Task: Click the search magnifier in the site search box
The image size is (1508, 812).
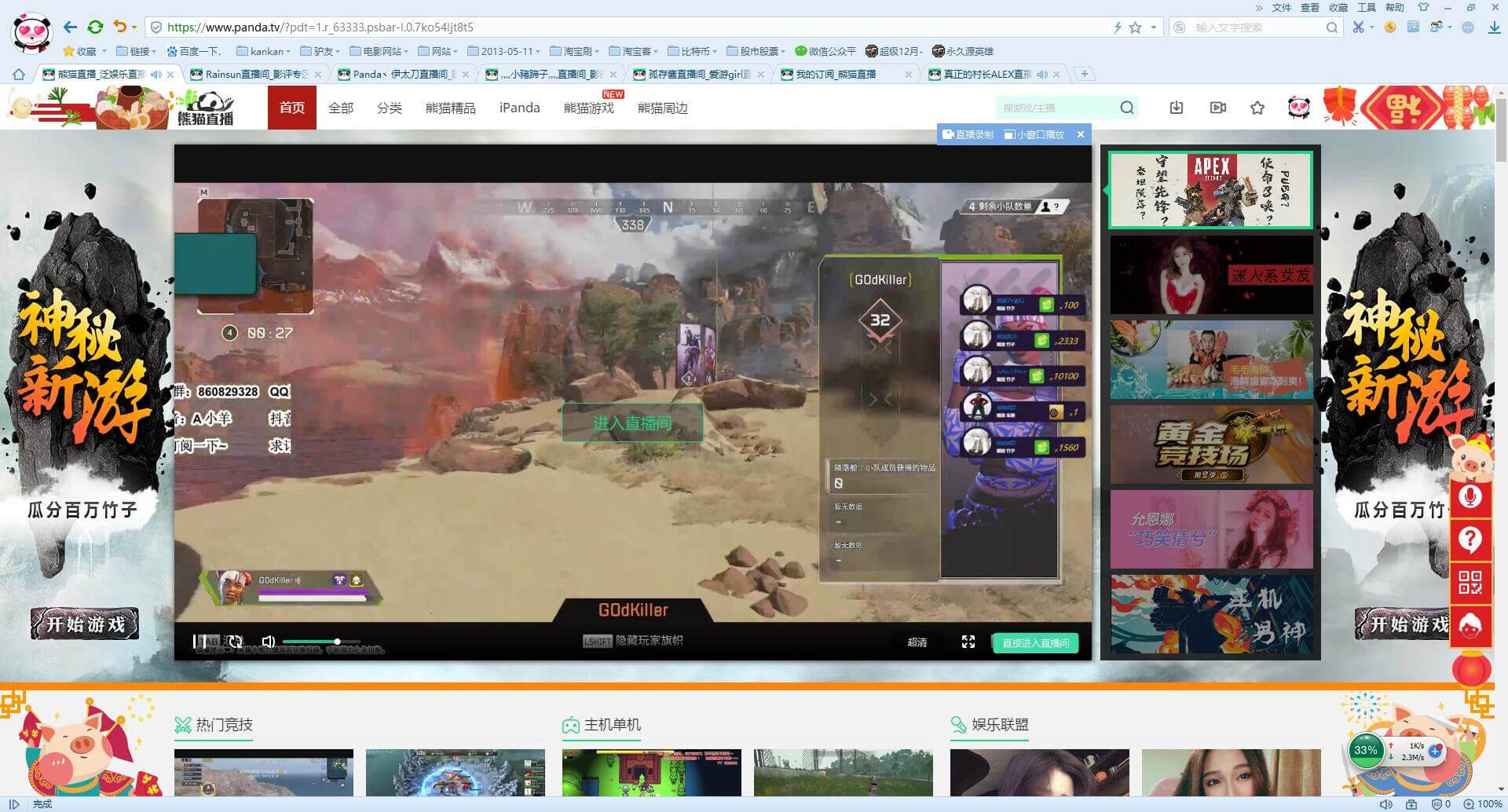Action: (x=1126, y=108)
